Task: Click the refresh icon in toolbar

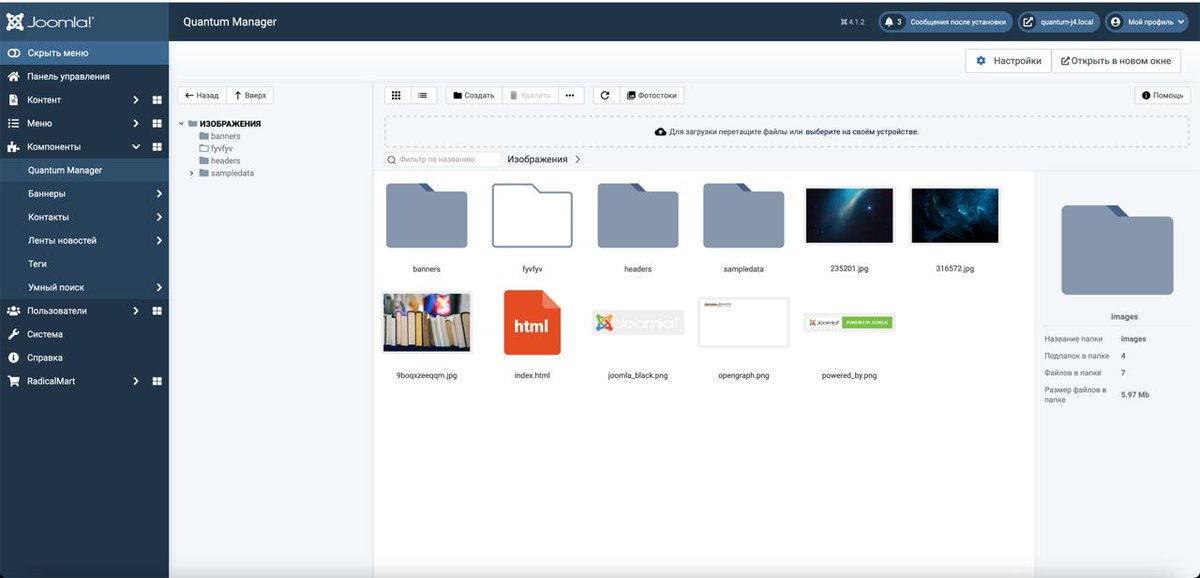Action: point(605,95)
